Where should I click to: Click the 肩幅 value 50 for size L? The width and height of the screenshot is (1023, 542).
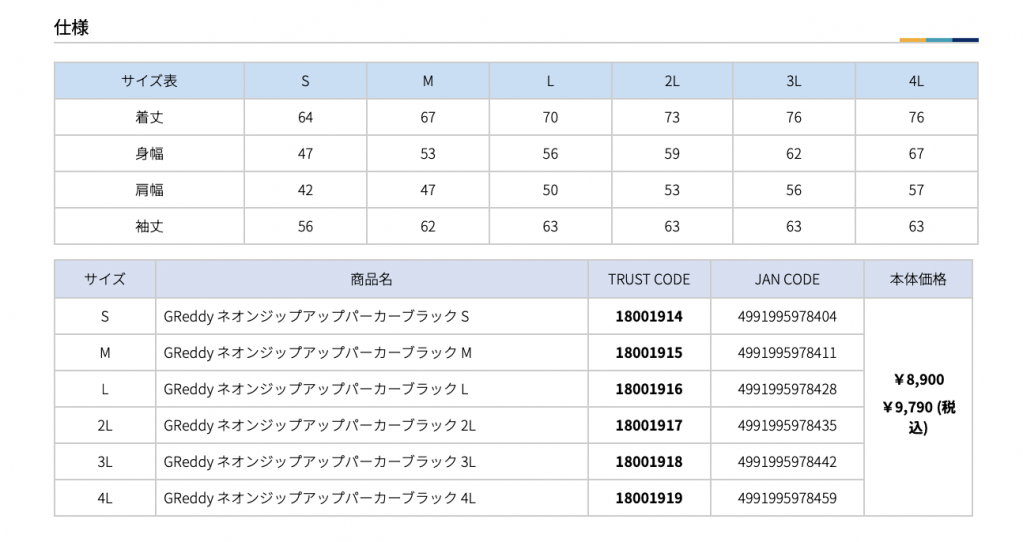pyautogui.click(x=551, y=190)
